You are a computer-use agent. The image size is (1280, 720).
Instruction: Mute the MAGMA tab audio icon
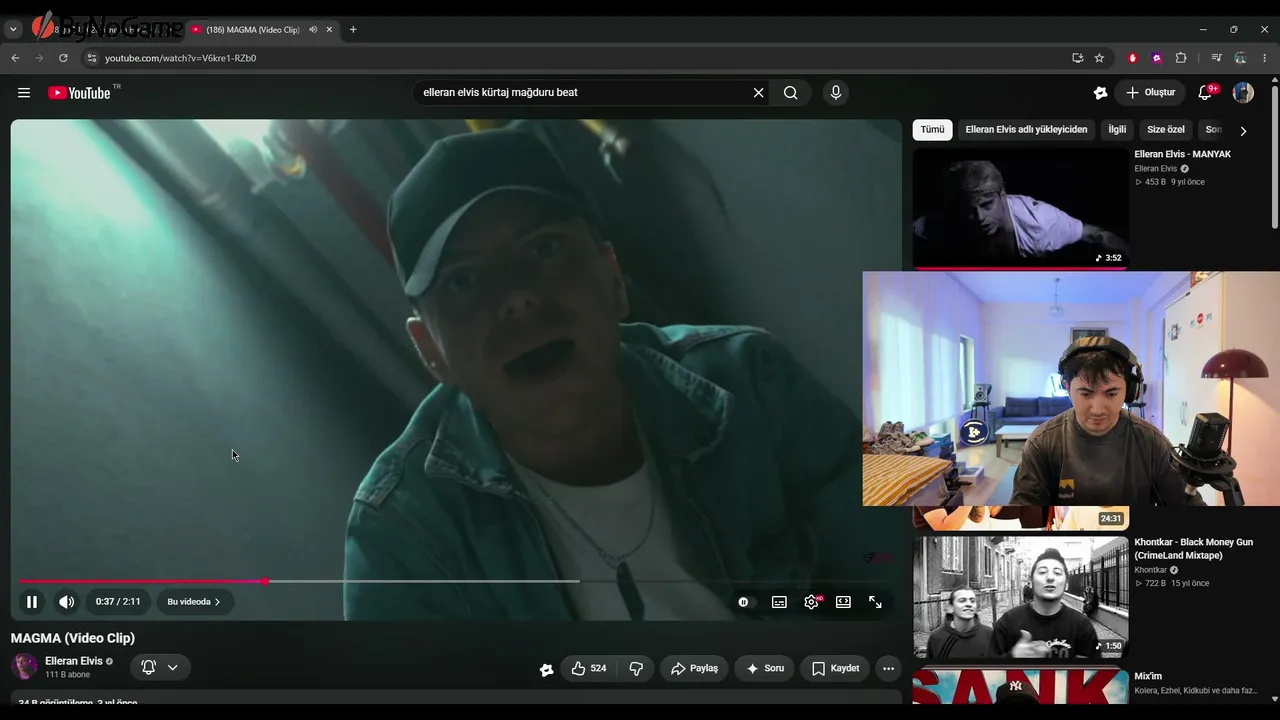(x=313, y=30)
